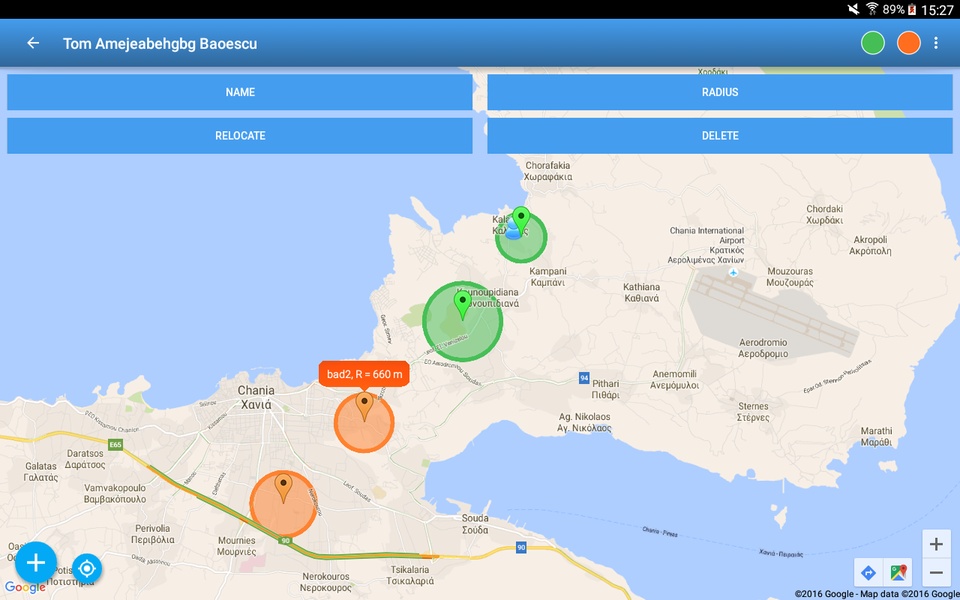Tap the road 94 shield marker

[584, 378]
